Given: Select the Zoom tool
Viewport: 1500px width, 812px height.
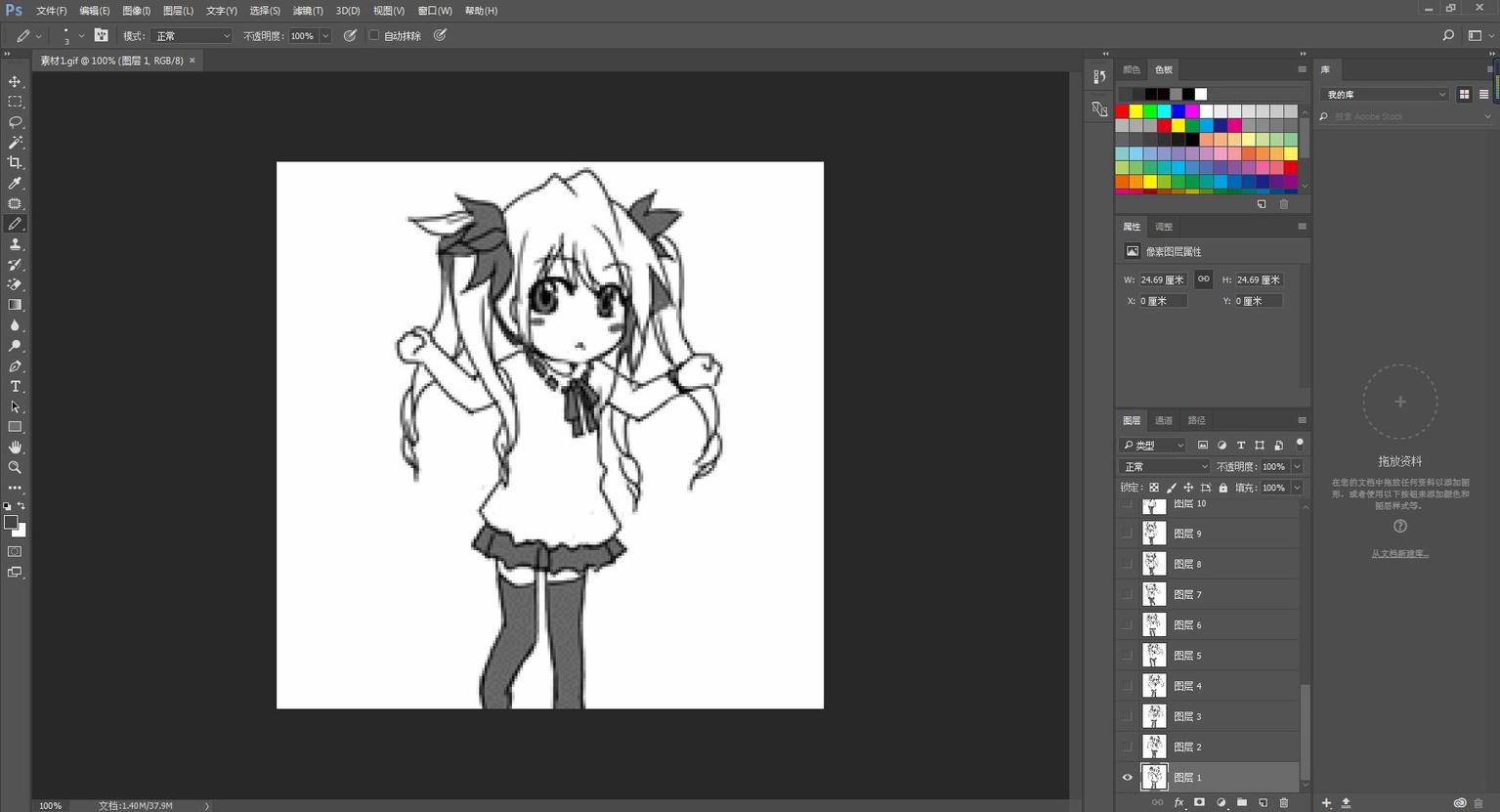Looking at the screenshot, I should pos(15,468).
